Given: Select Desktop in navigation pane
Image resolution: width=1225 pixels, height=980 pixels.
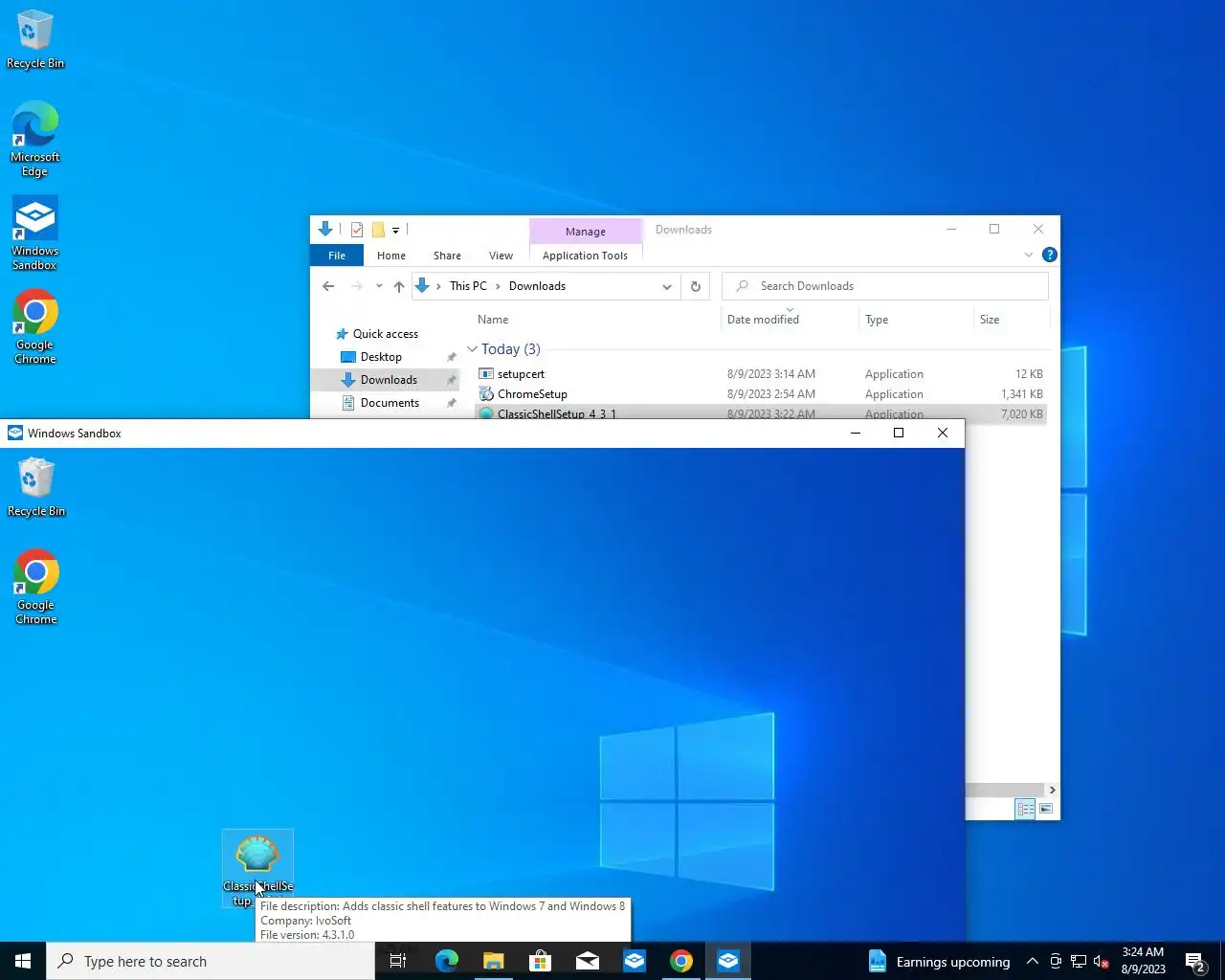Looking at the screenshot, I should (x=385, y=357).
